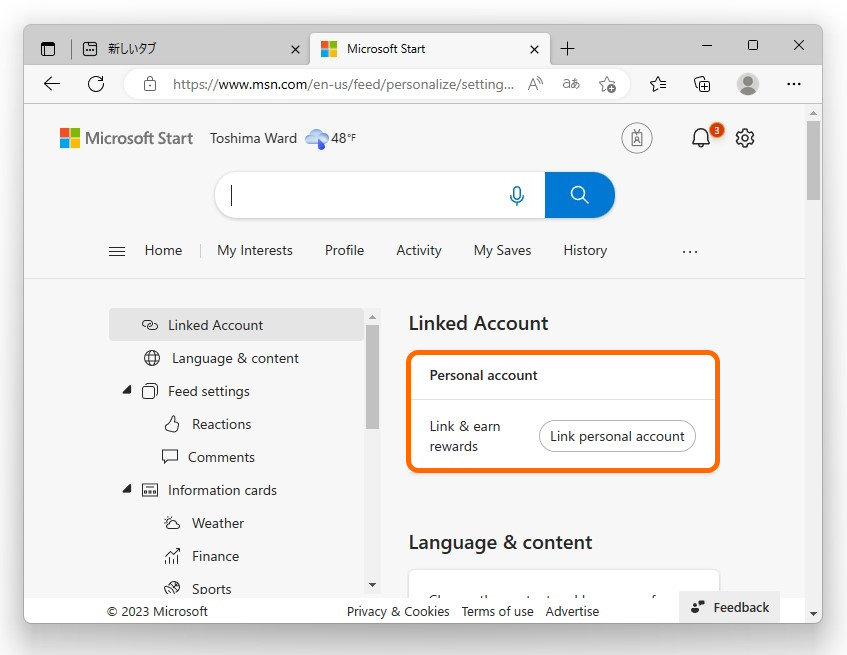Click the Edge profile icon in the toolbar
The image size is (847, 655).
[x=747, y=85]
